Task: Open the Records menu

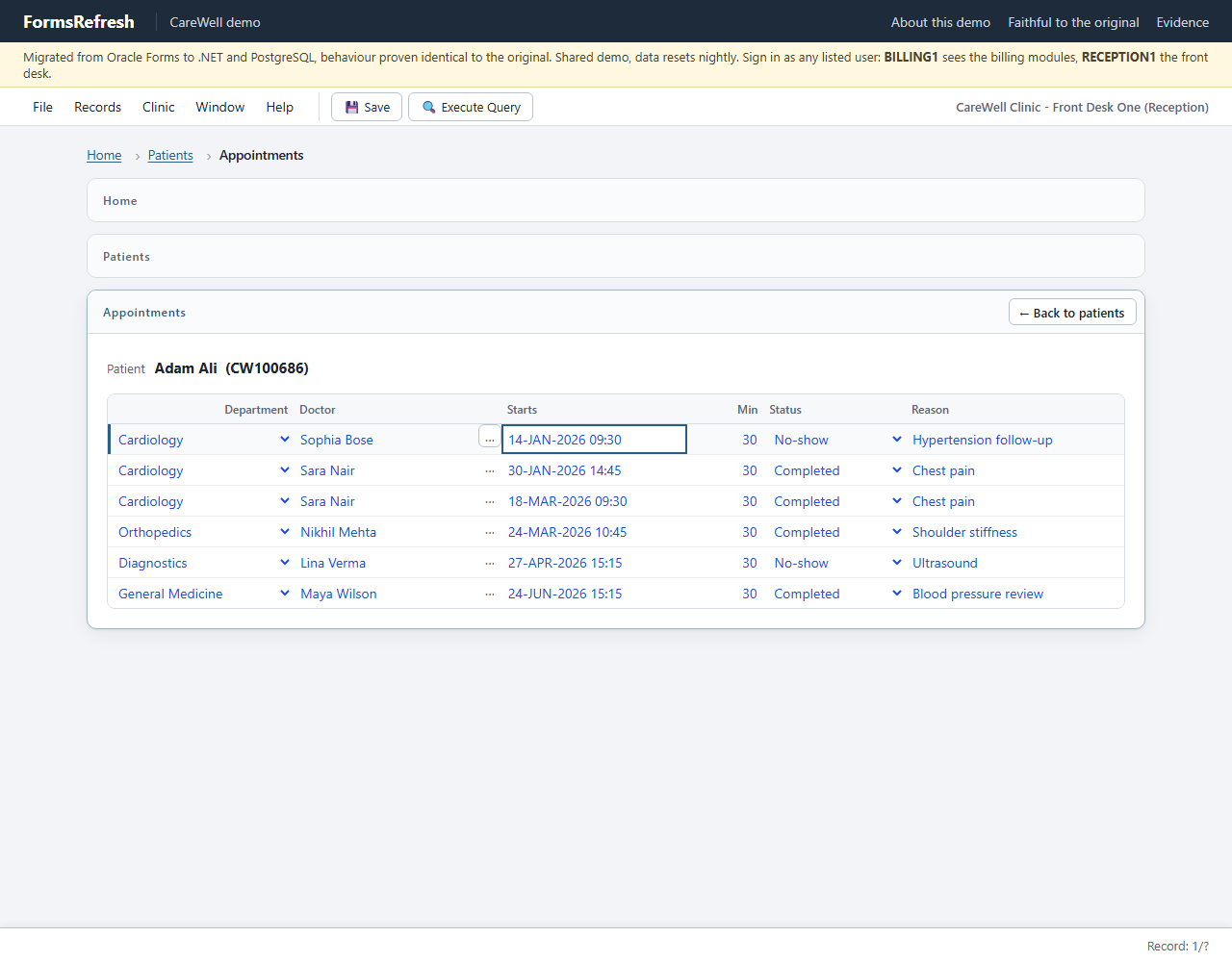Action: pos(97,107)
